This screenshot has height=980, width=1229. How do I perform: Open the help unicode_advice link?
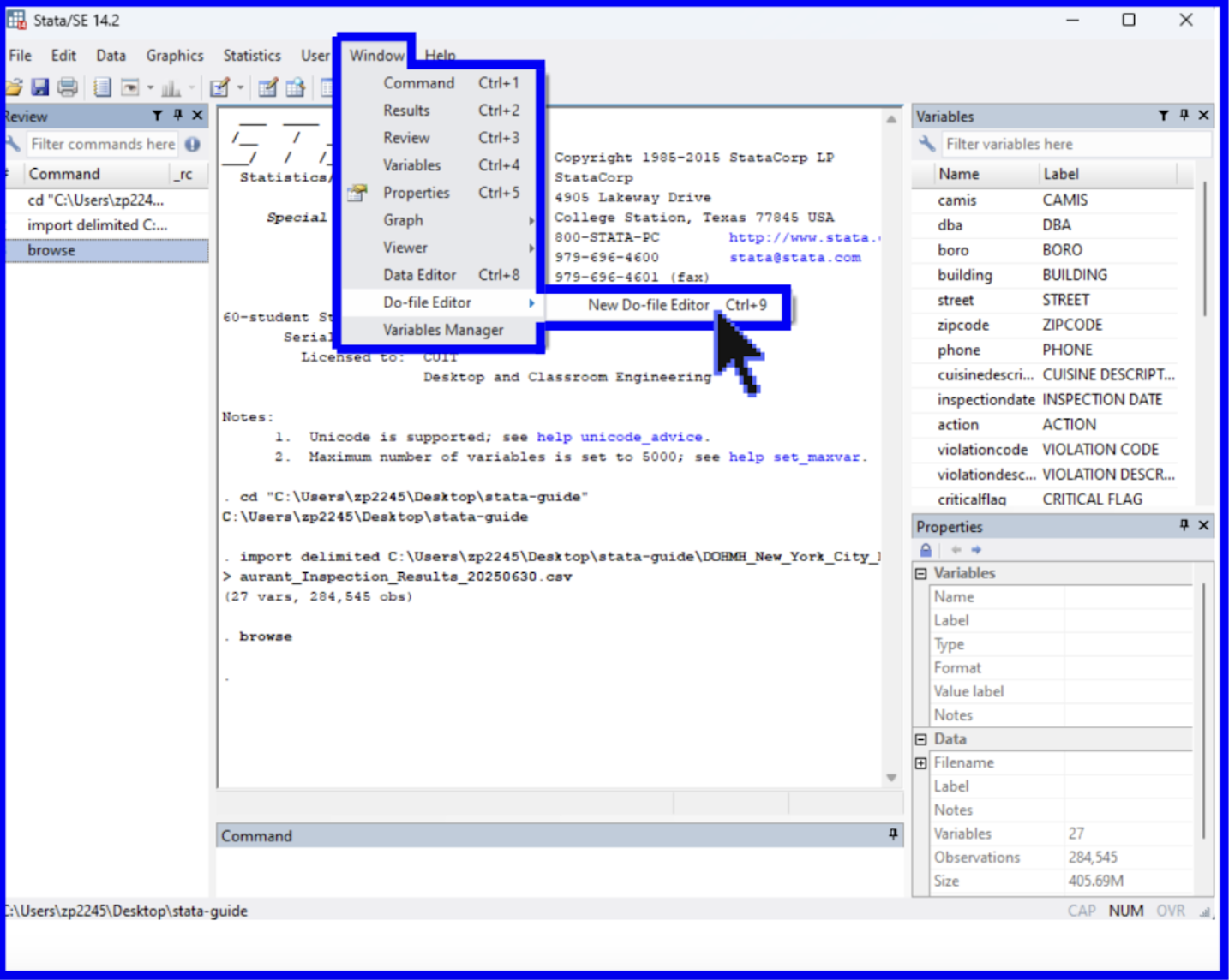coord(621,437)
